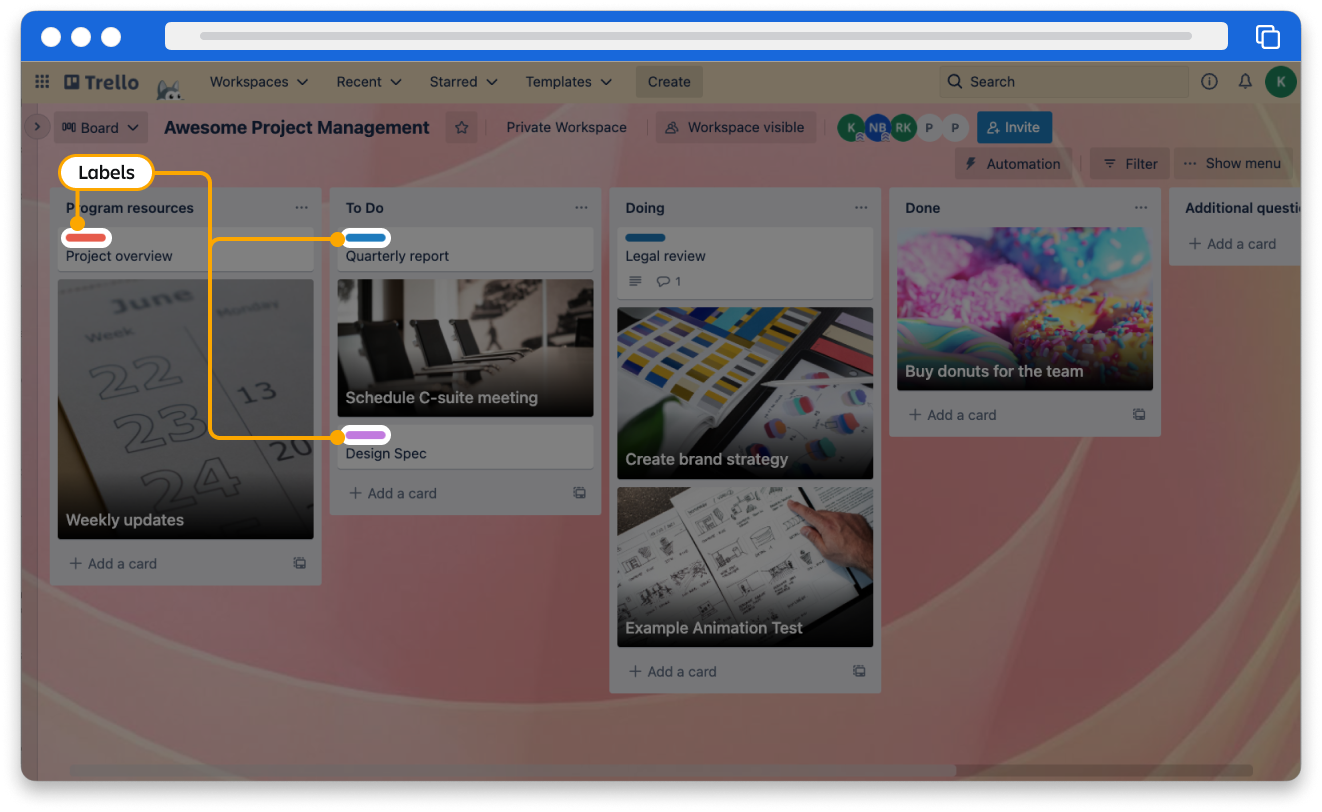Open To Do list actions menu
The image size is (1322, 812).
pyautogui.click(x=582, y=208)
